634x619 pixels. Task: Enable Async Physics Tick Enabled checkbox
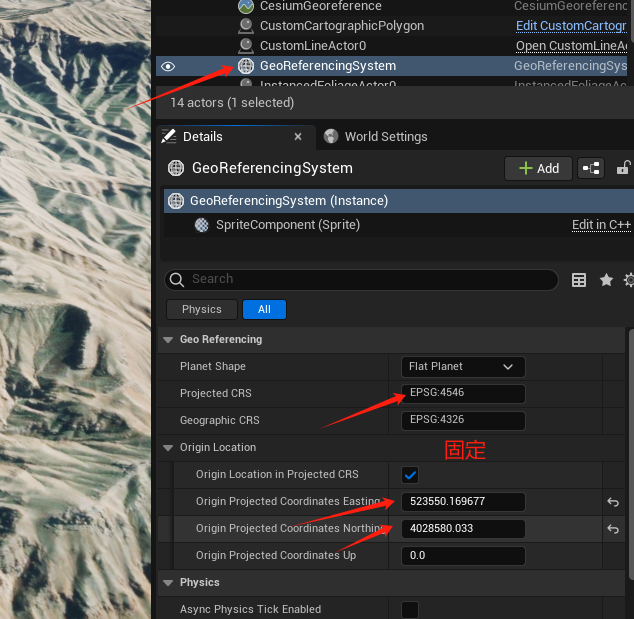(x=410, y=609)
